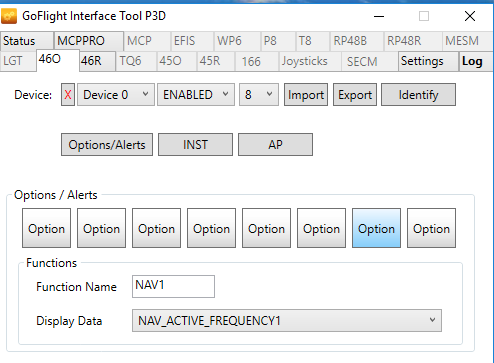Click the first Option button on the left
The image size is (494, 363).
pyautogui.click(x=46, y=228)
